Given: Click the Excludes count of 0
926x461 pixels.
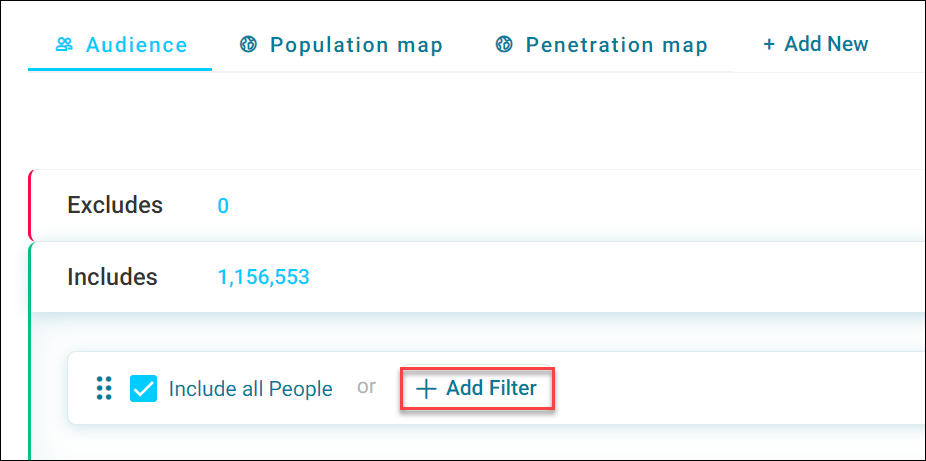Looking at the screenshot, I should (223, 206).
